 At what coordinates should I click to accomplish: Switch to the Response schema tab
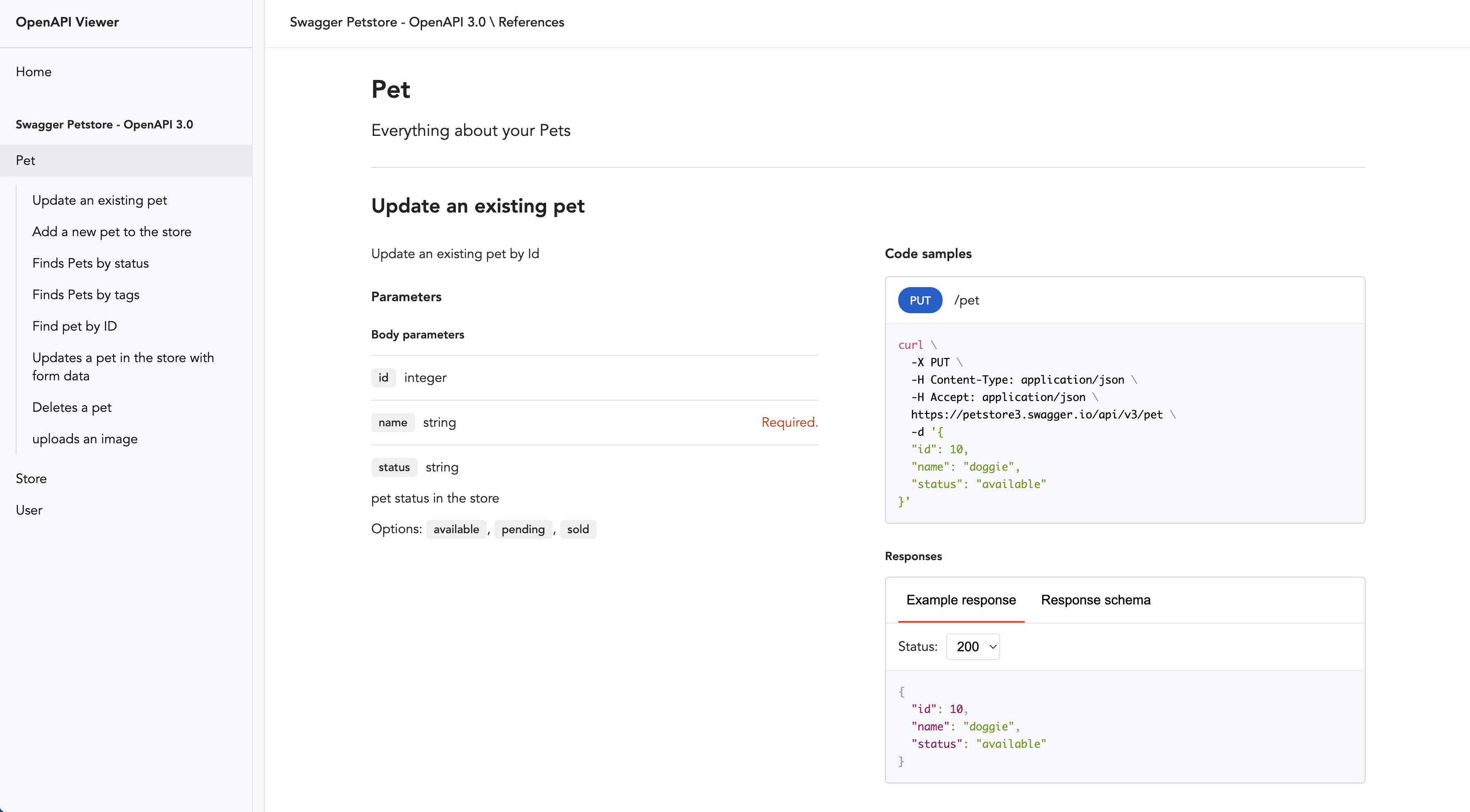pyautogui.click(x=1095, y=600)
